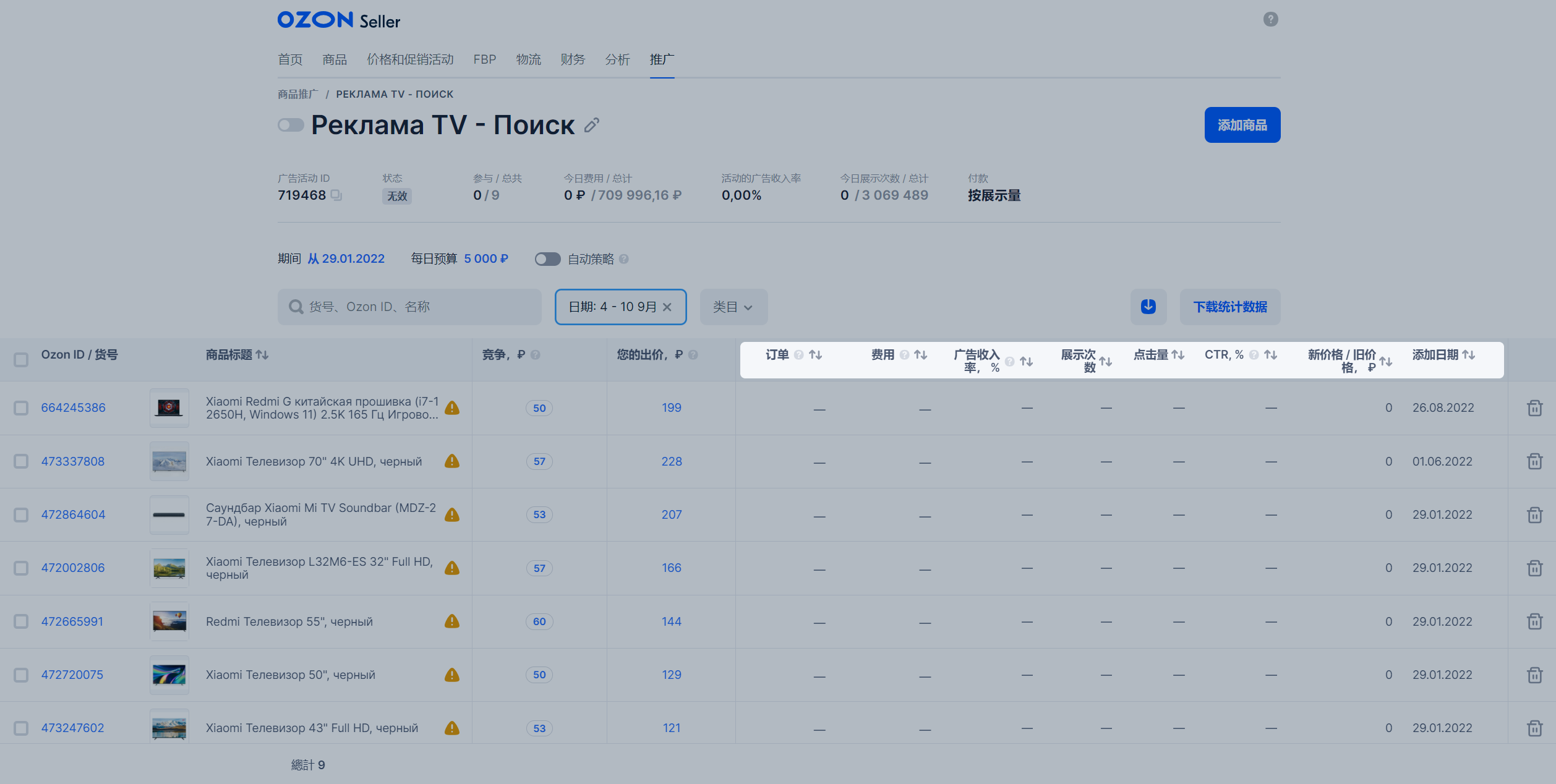Open date filter 日期: 4 - 10 9月
Image resolution: width=1556 pixels, height=784 pixels.
[620, 307]
